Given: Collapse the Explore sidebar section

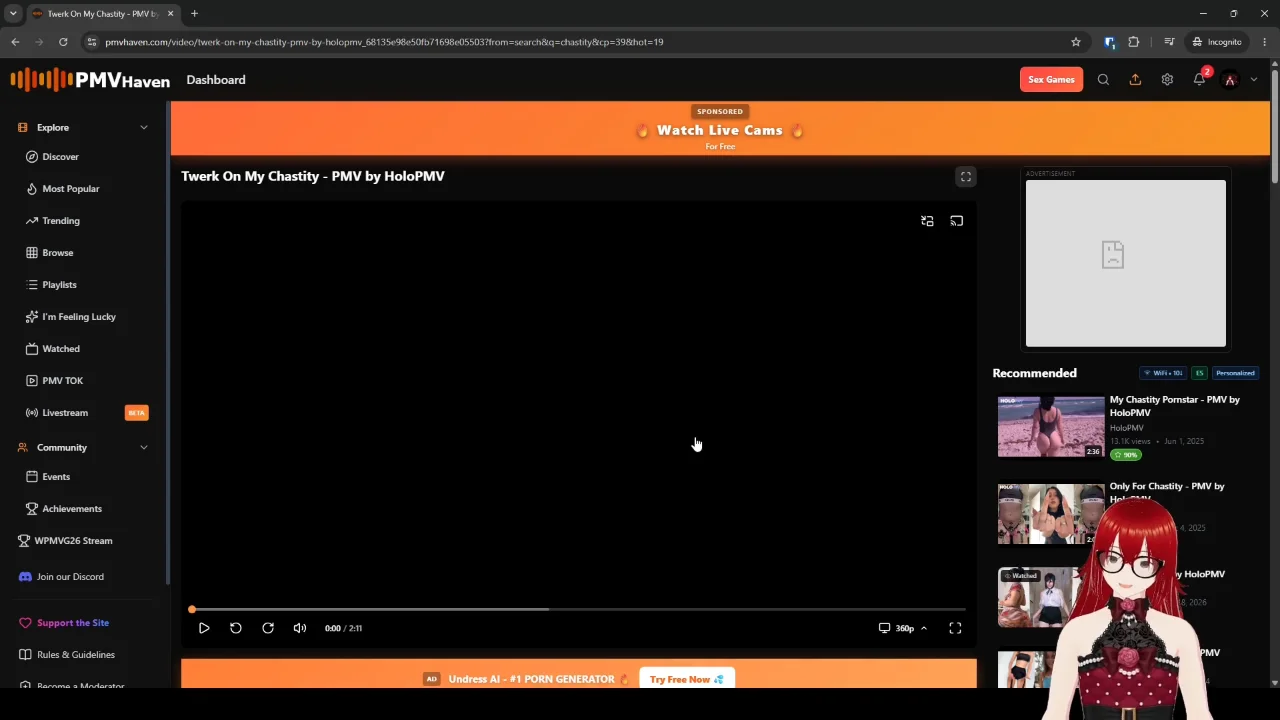Looking at the screenshot, I should pos(144,128).
